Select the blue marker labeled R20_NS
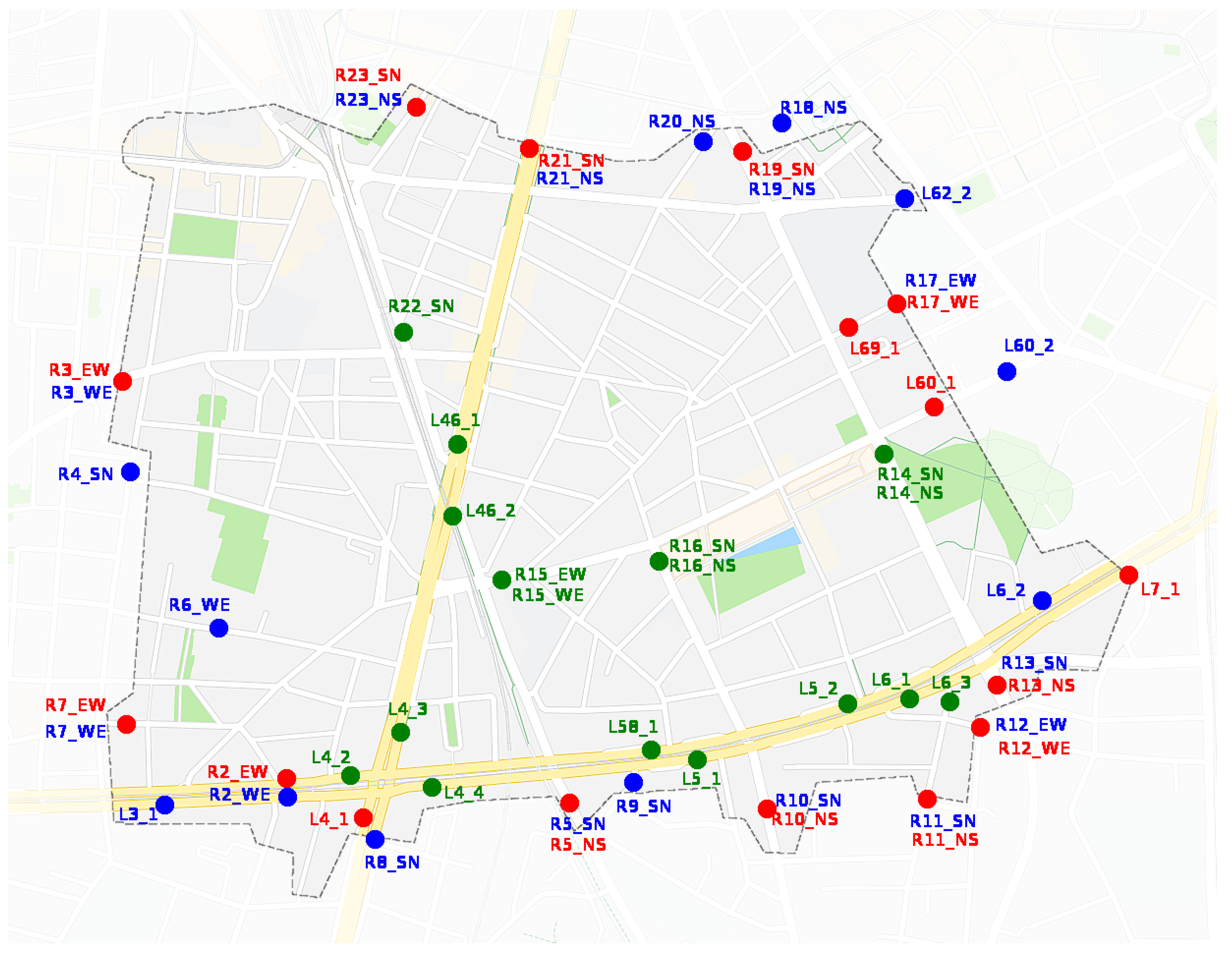Image resolution: width=1232 pixels, height=956 pixels. pyautogui.click(x=703, y=142)
